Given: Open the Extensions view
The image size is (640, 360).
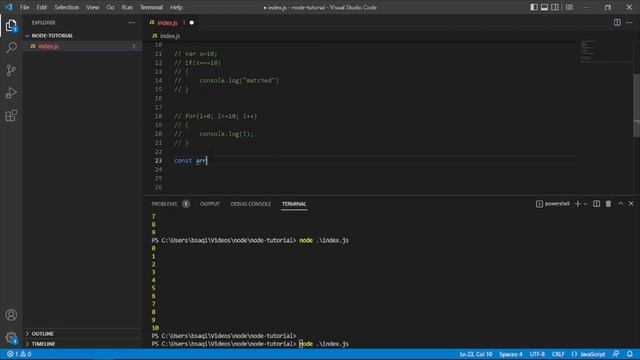Looking at the screenshot, I should (x=11, y=116).
